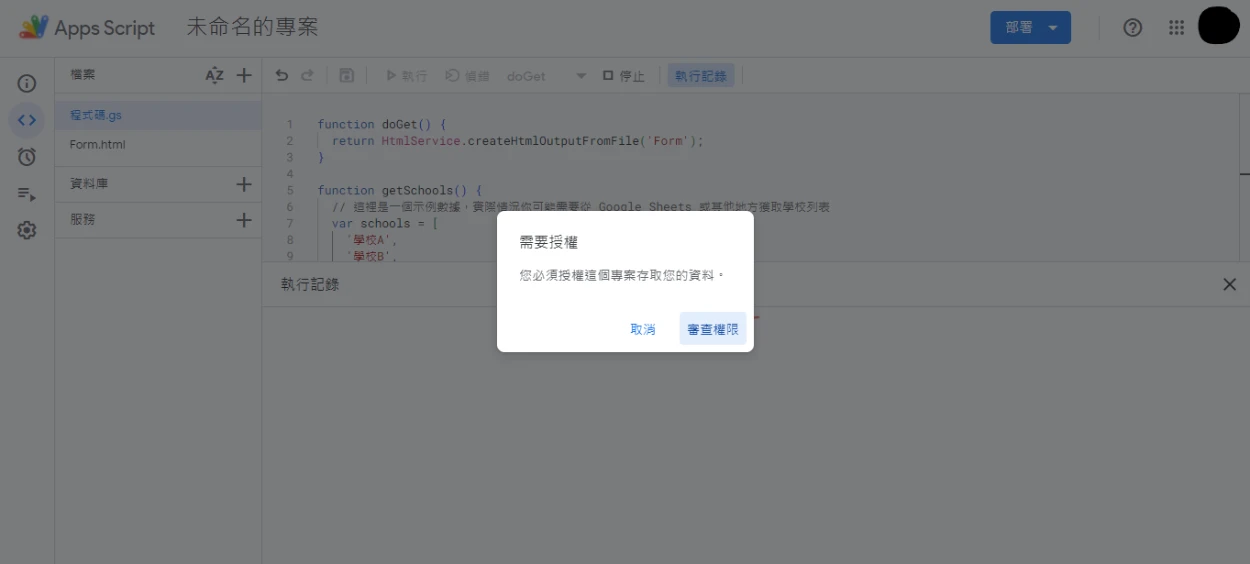The height and width of the screenshot is (564, 1250).
Task: Open the account avatar menu
Action: tap(1219, 26)
